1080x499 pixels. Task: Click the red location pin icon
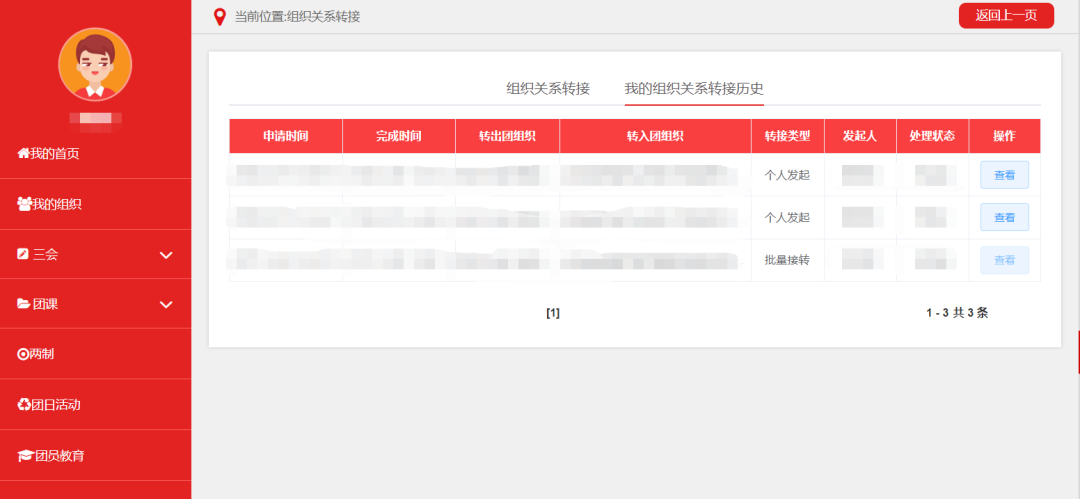pyautogui.click(x=220, y=17)
